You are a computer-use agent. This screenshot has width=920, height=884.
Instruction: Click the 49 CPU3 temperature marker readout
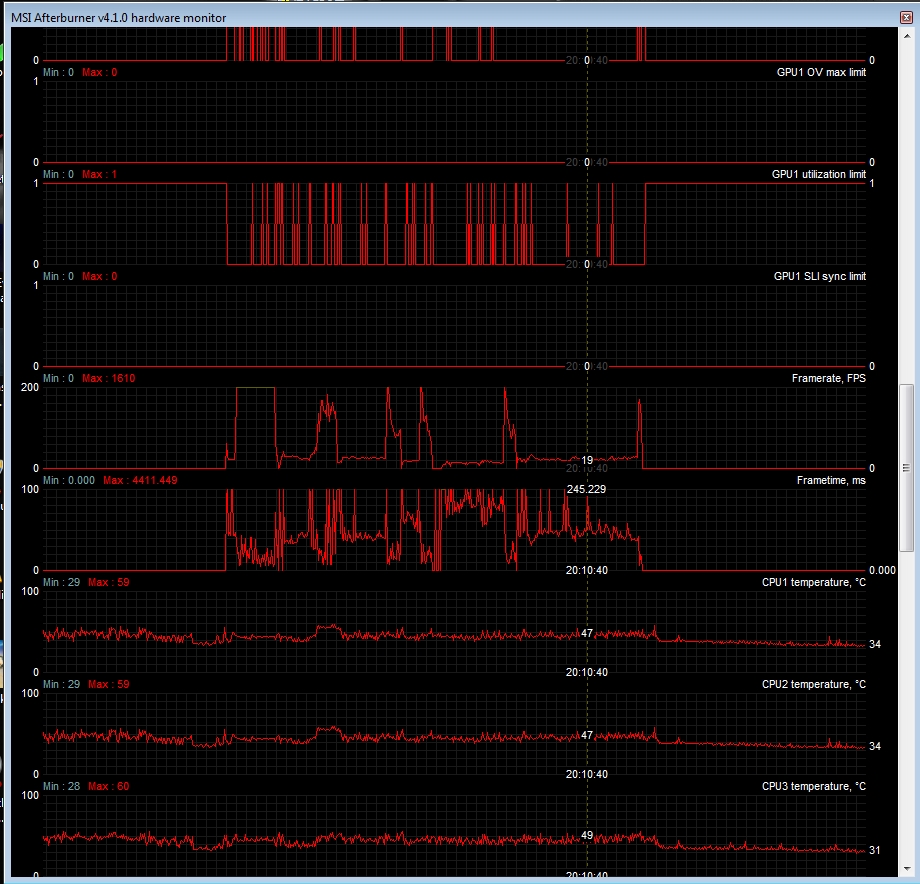tap(587, 835)
